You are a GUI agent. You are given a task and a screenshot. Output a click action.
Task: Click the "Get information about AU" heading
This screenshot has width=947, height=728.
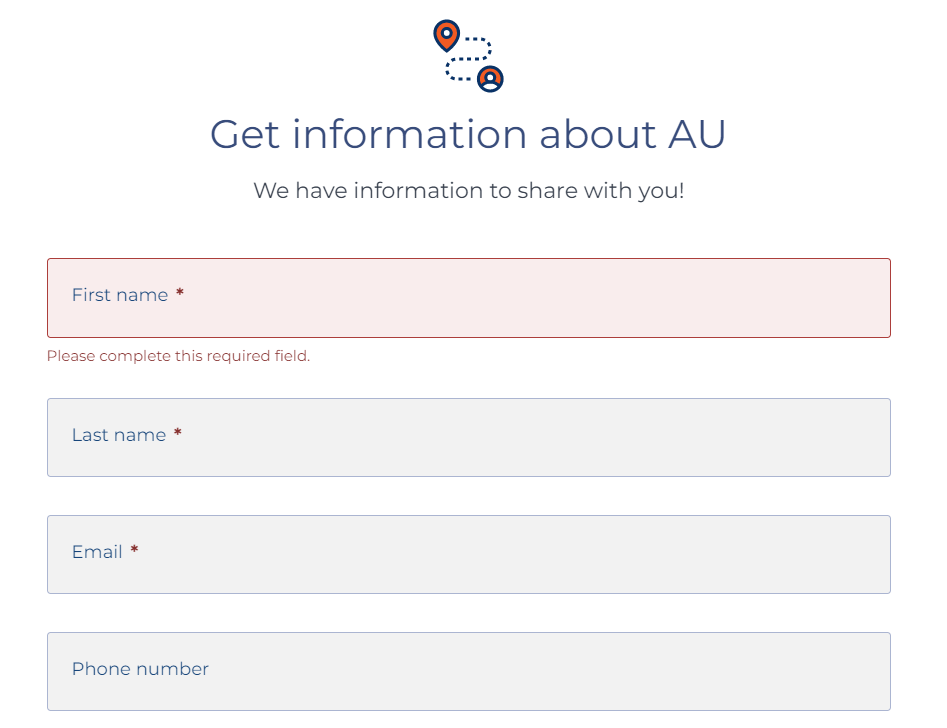468,135
